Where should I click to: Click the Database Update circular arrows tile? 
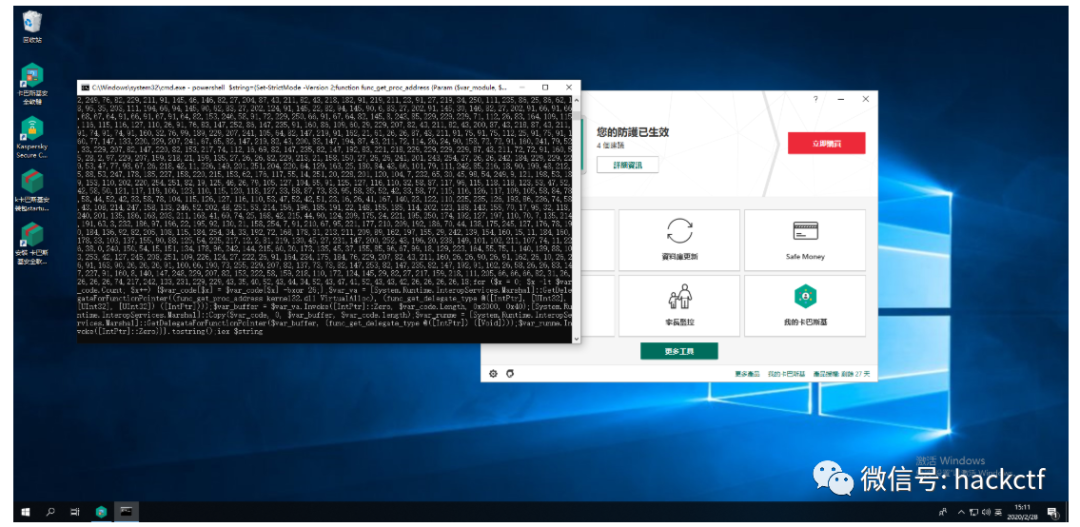[x=679, y=240]
